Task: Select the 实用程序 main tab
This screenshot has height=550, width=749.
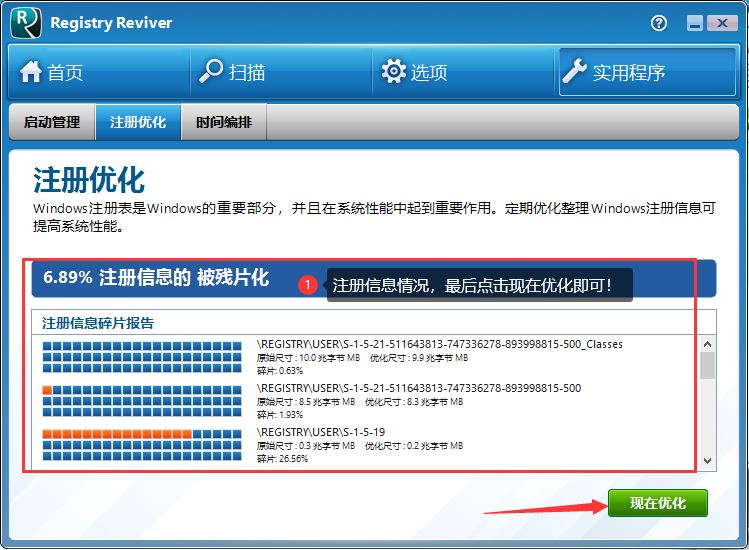Action: coord(647,72)
